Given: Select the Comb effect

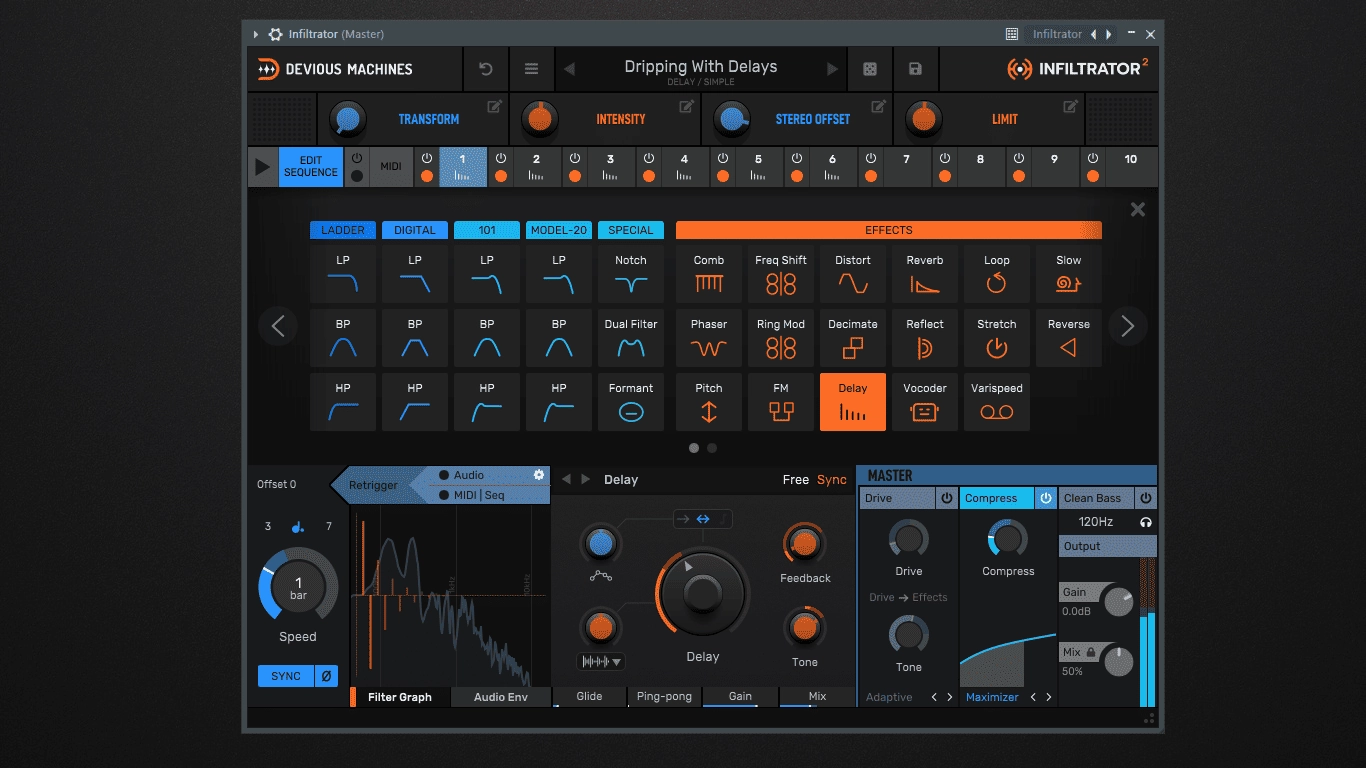Looking at the screenshot, I should pyautogui.click(x=709, y=274).
